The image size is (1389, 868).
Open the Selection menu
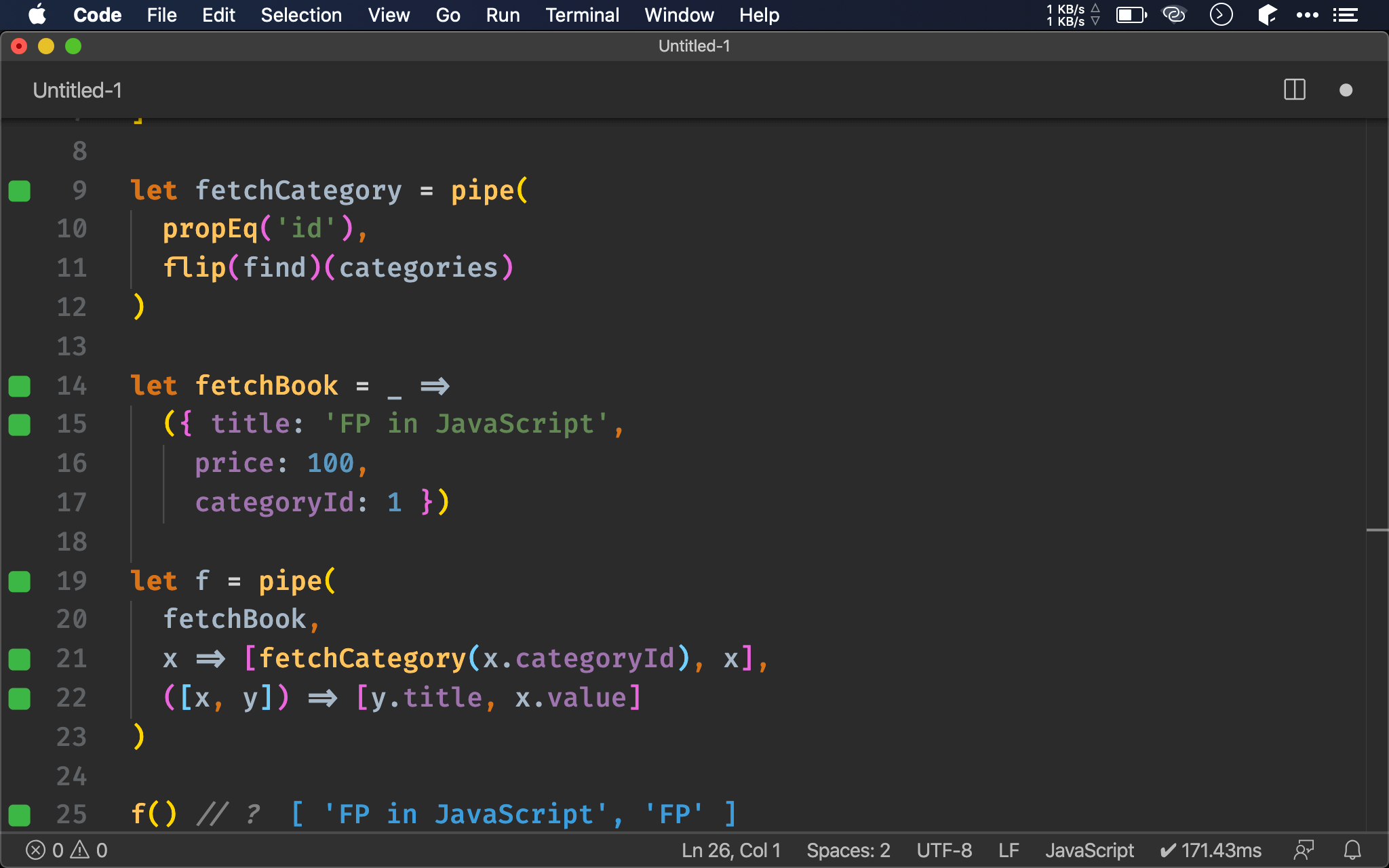(x=301, y=15)
